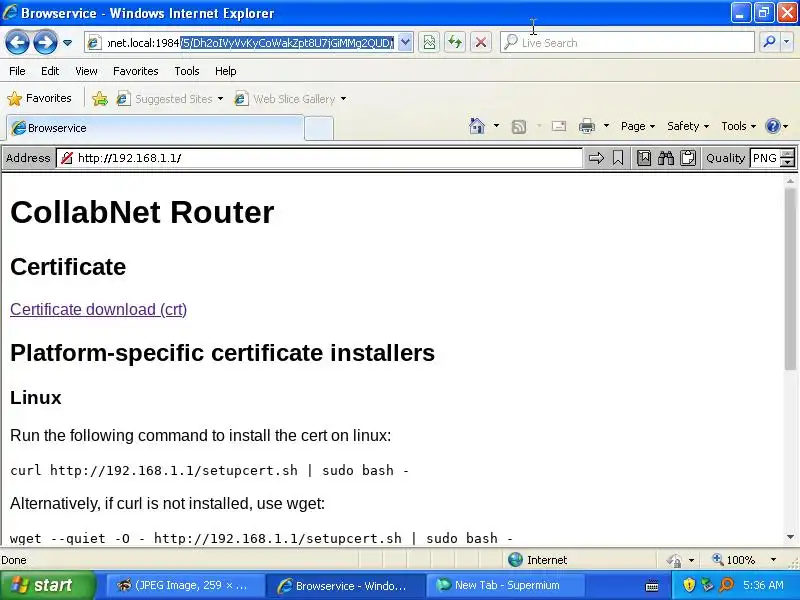Open the Favorites center star button

39,98
